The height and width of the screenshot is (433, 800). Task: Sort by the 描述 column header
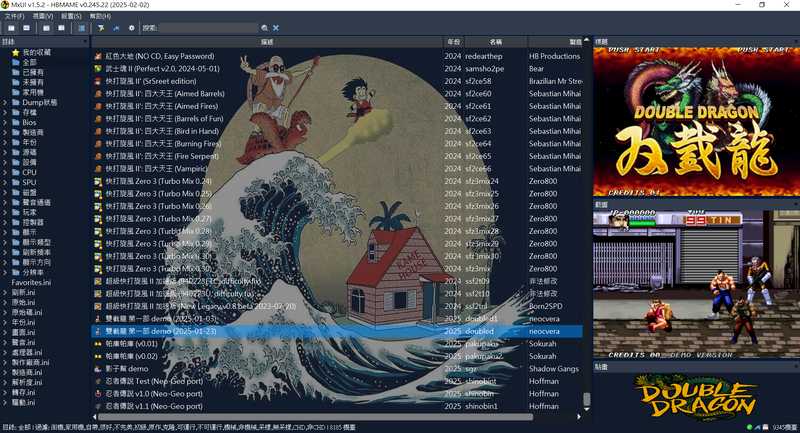tap(267, 42)
